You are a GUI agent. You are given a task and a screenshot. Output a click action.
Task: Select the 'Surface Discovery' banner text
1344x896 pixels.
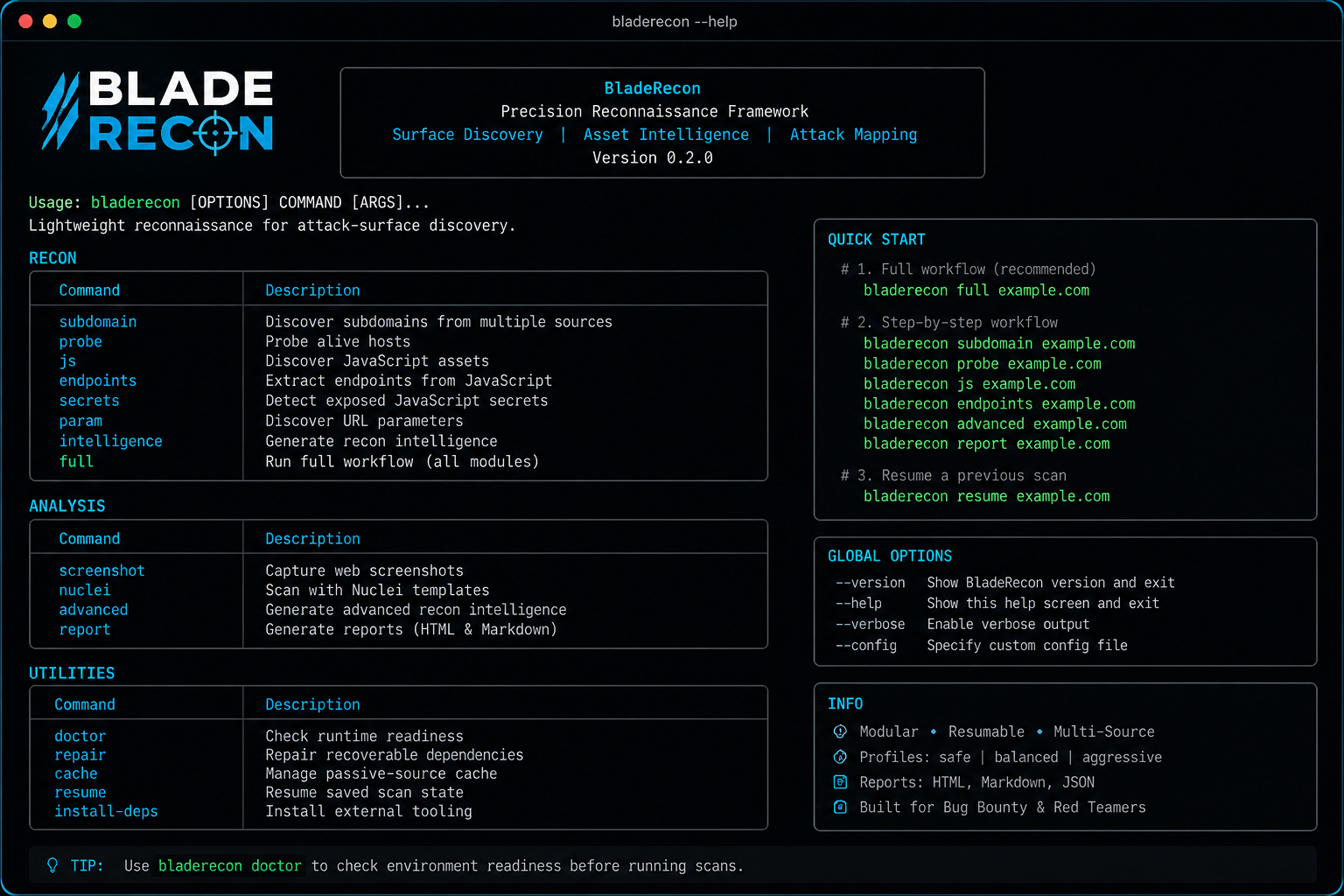click(x=467, y=135)
